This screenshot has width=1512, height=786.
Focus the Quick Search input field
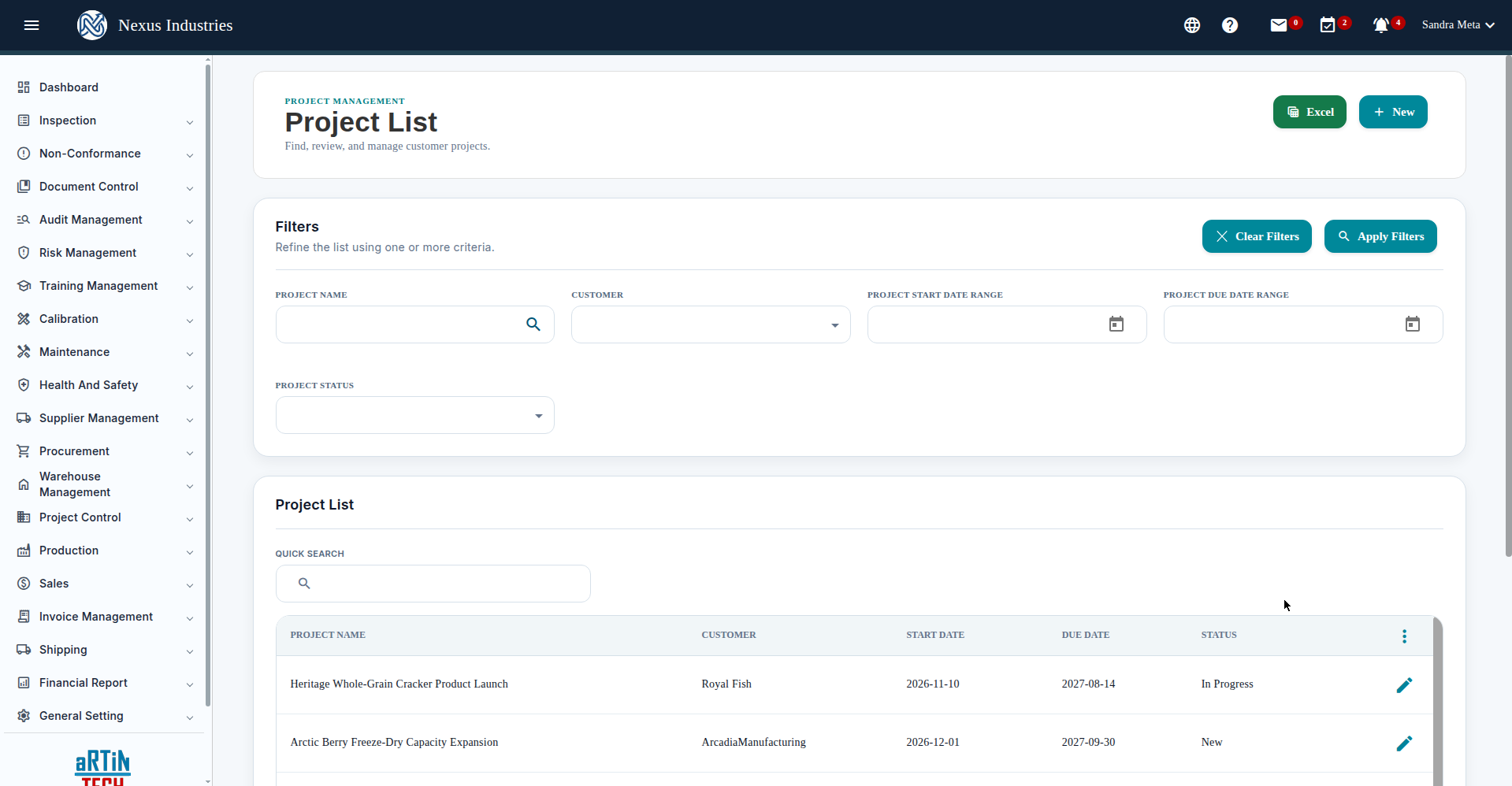point(433,584)
